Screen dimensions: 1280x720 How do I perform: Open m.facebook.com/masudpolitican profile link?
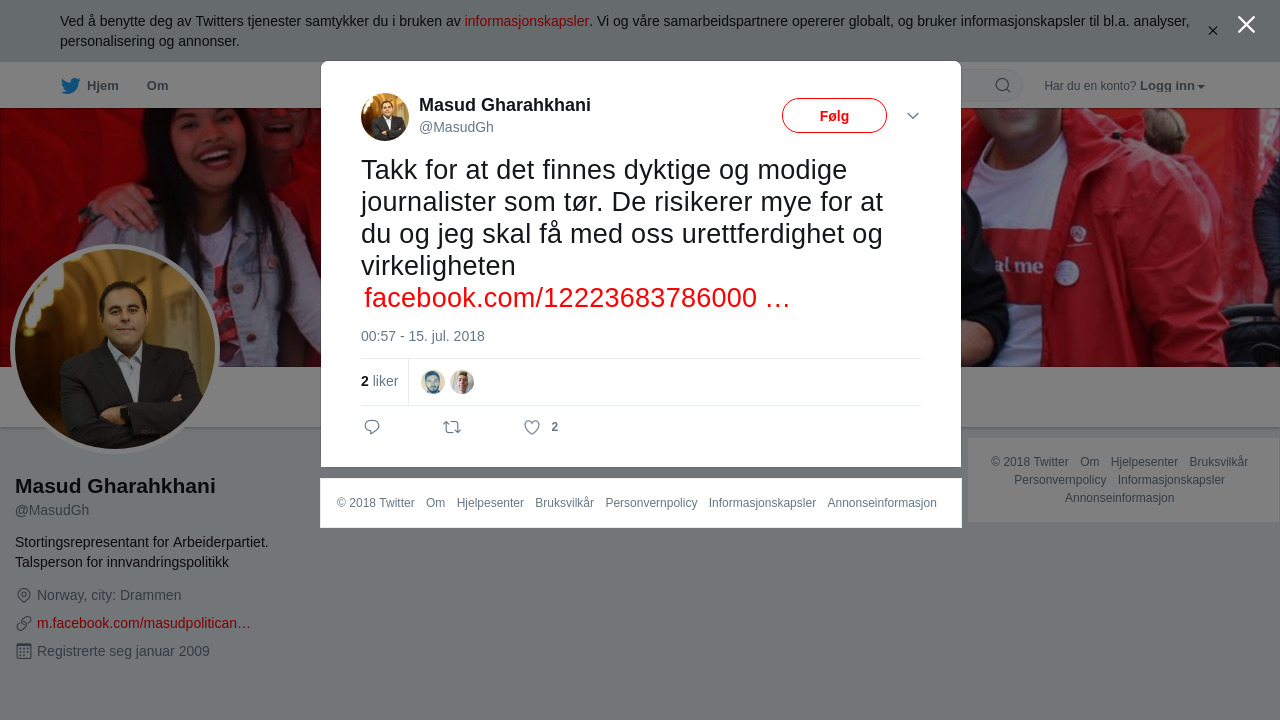(x=144, y=623)
